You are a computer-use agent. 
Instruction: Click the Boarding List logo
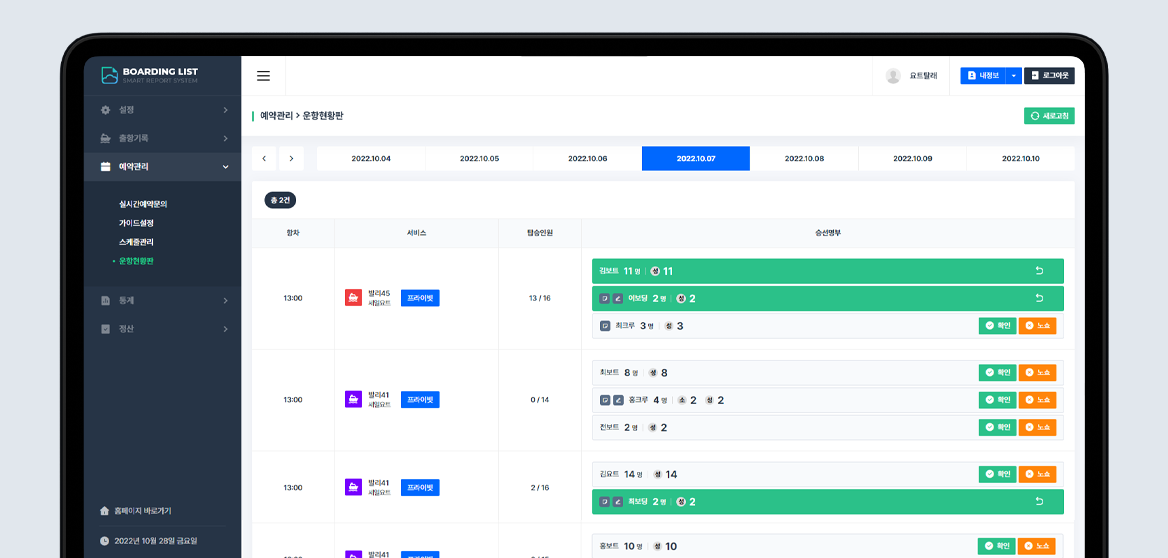tap(149, 75)
